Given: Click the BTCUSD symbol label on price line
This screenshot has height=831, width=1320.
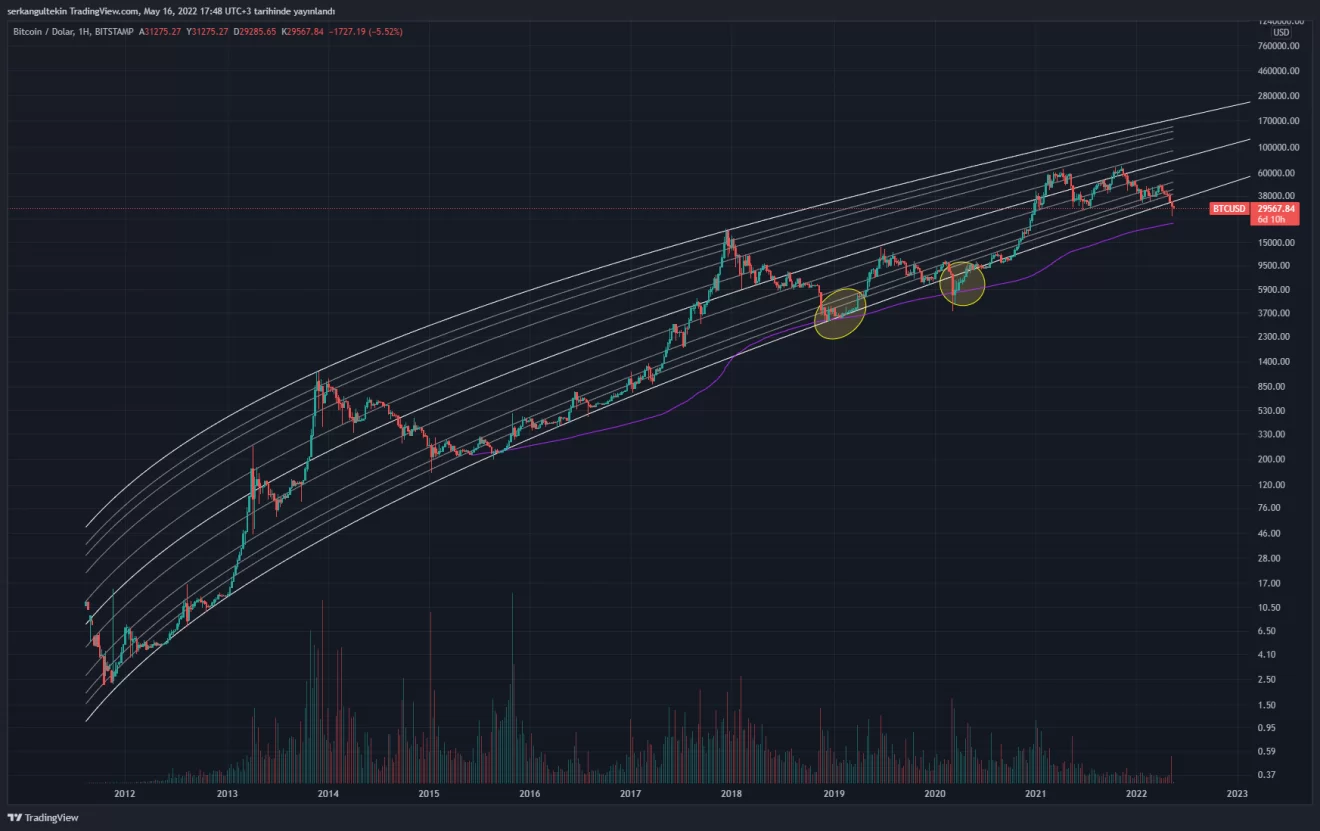Looking at the screenshot, I should [1227, 209].
